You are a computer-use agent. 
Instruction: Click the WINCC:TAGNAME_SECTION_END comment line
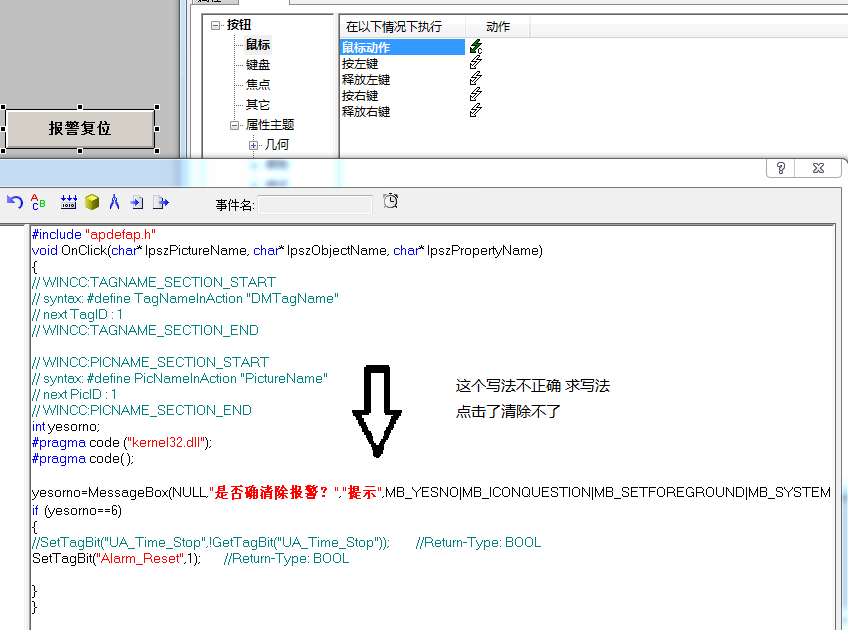(145, 330)
